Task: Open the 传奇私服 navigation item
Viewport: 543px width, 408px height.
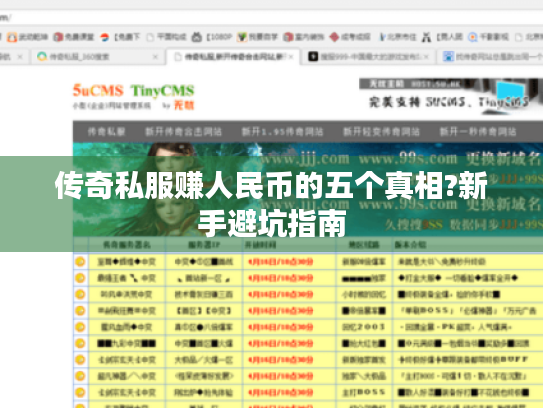Action: tap(106, 132)
